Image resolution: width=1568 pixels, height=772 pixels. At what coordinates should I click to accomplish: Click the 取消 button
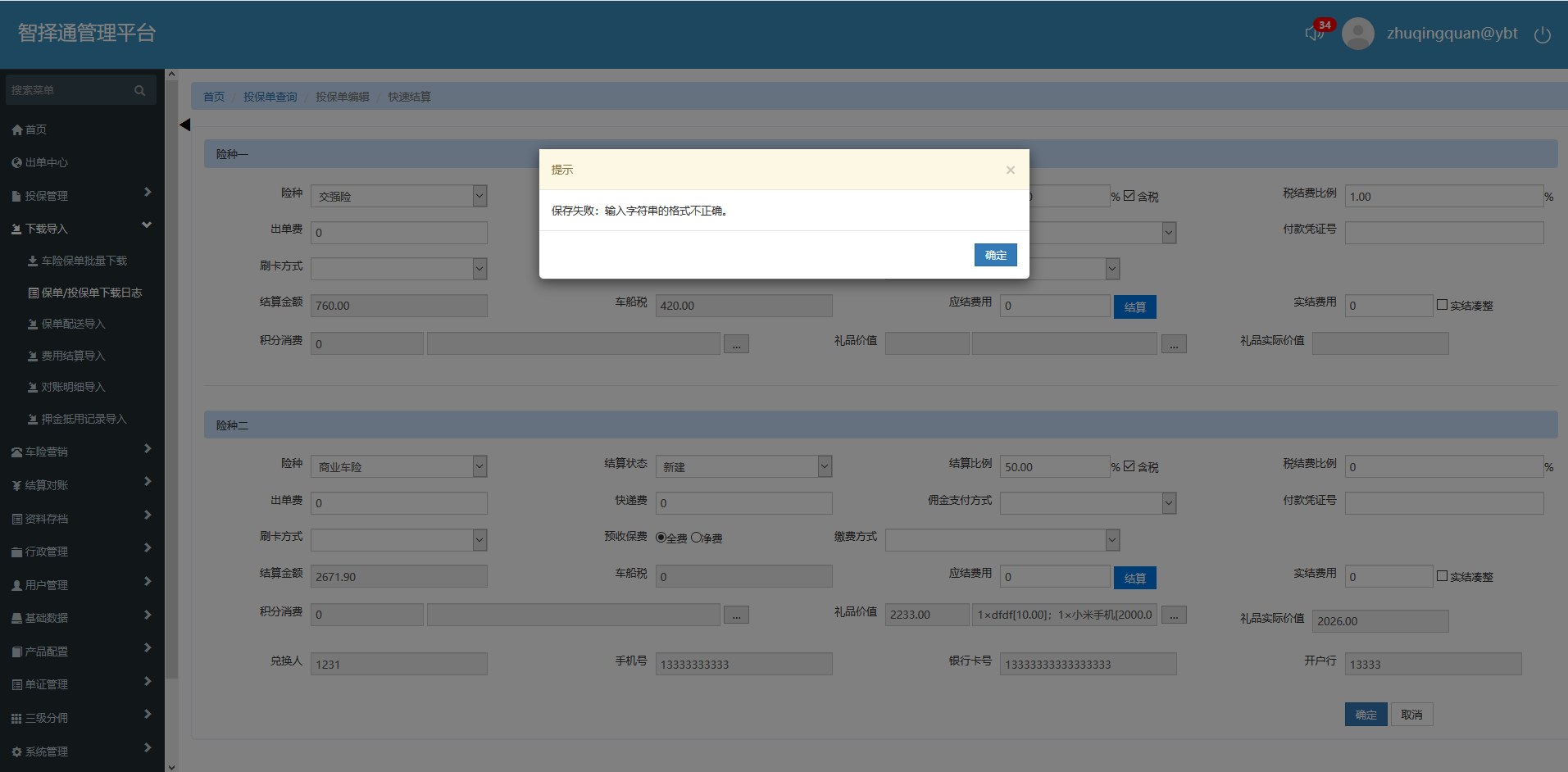[x=1411, y=715]
